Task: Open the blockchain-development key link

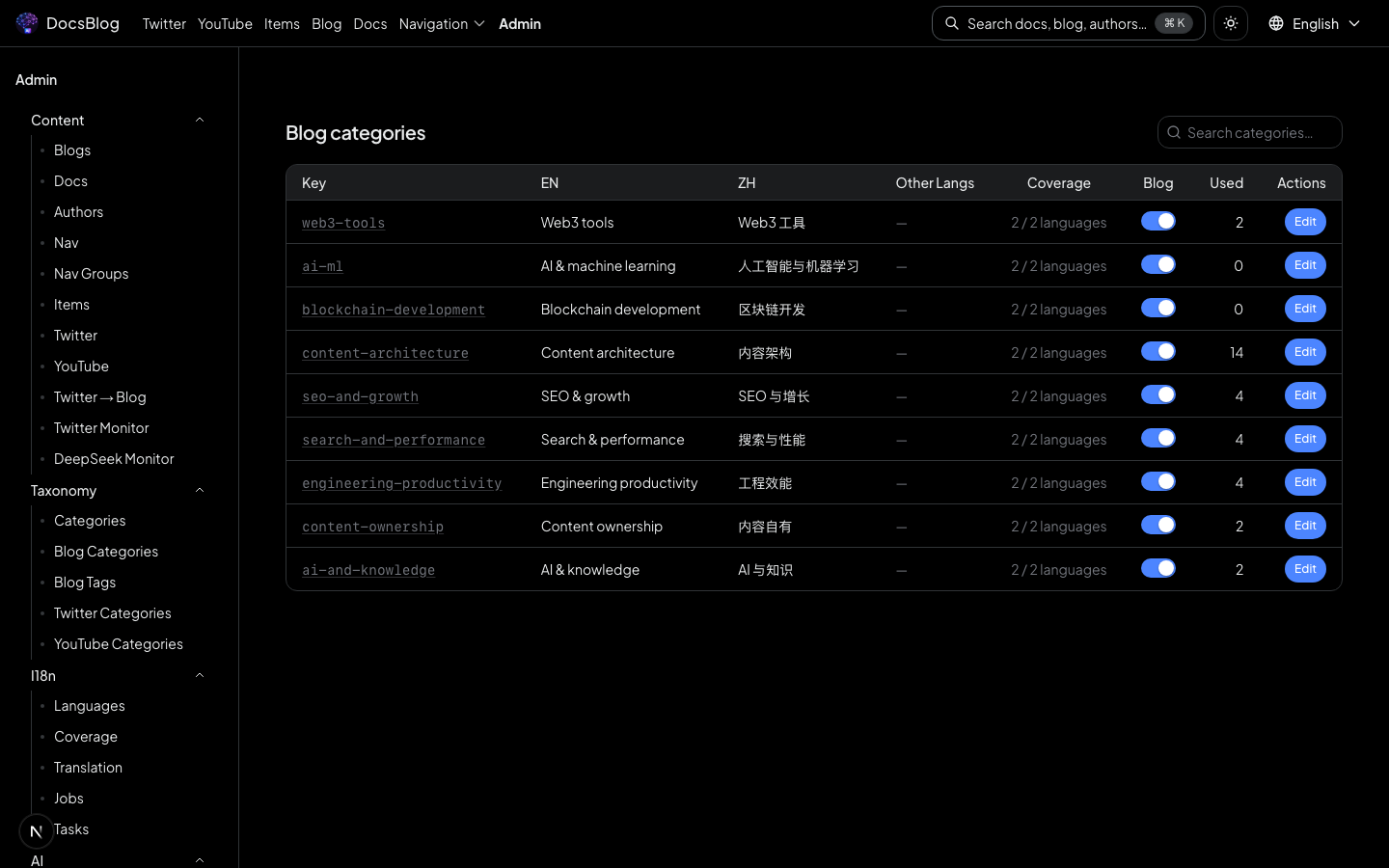Action: click(x=394, y=310)
